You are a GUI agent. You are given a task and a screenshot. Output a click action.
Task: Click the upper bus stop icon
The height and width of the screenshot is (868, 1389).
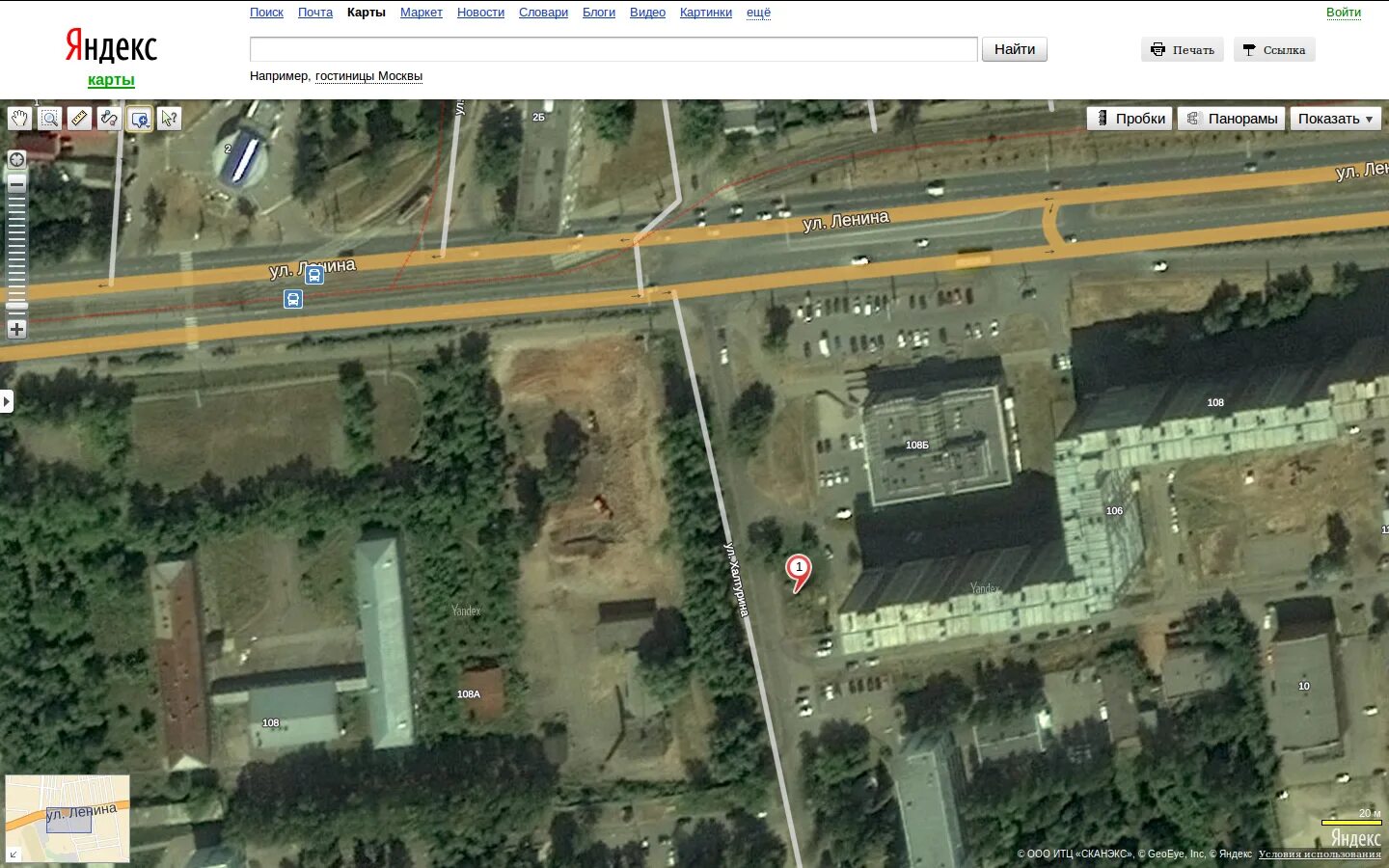click(x=313, y=276)
